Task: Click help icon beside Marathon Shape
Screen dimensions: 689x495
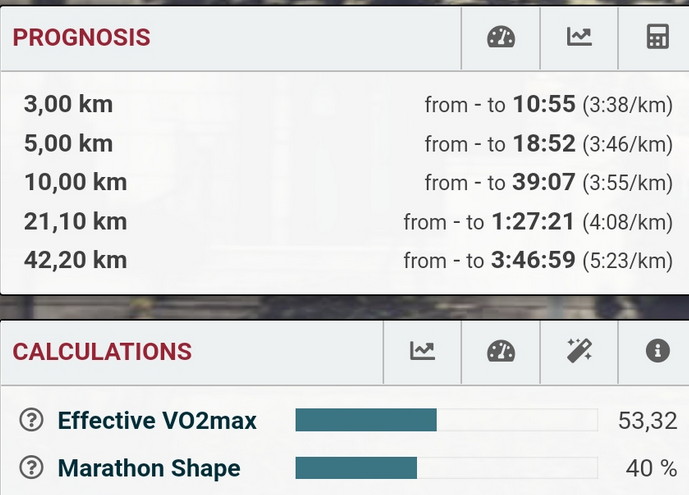Action: (32, 467)
